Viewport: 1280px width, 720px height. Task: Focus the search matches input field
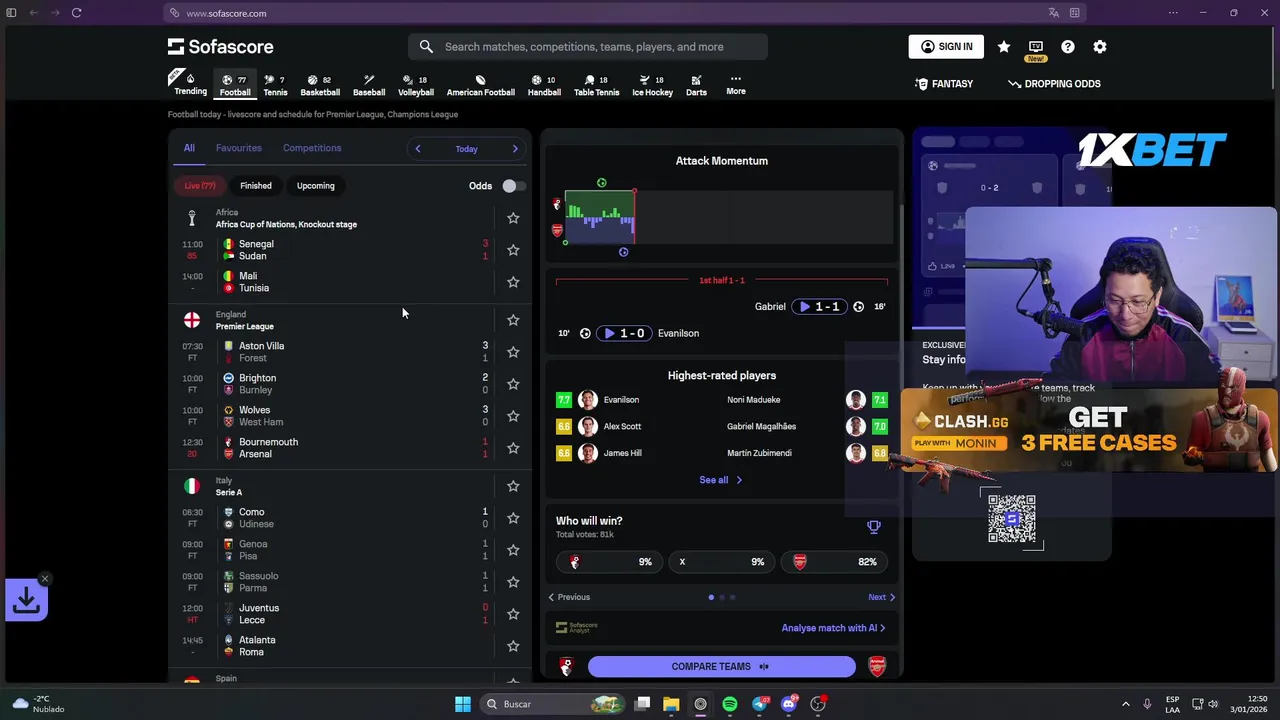click(x=588, y=47)
